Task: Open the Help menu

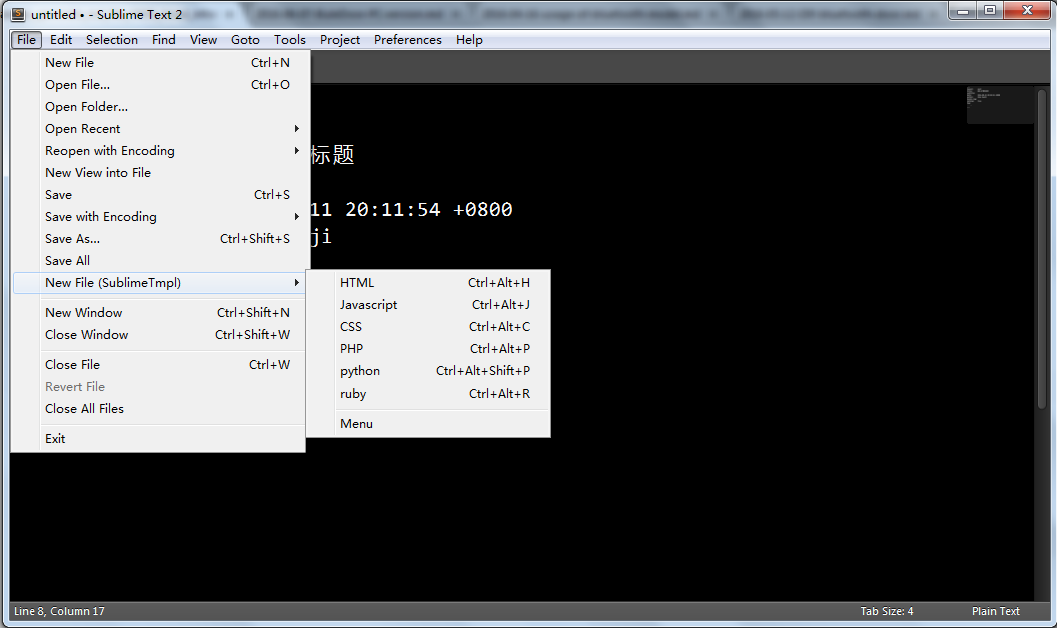Action: click(x=469, y=40)
